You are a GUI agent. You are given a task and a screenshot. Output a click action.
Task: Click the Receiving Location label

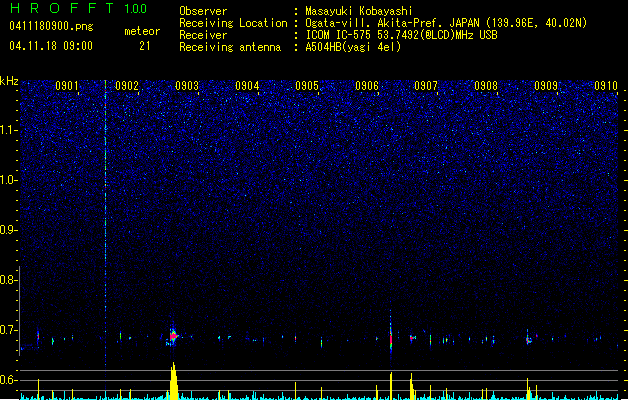pyautogui.click(x=233, y=23)
